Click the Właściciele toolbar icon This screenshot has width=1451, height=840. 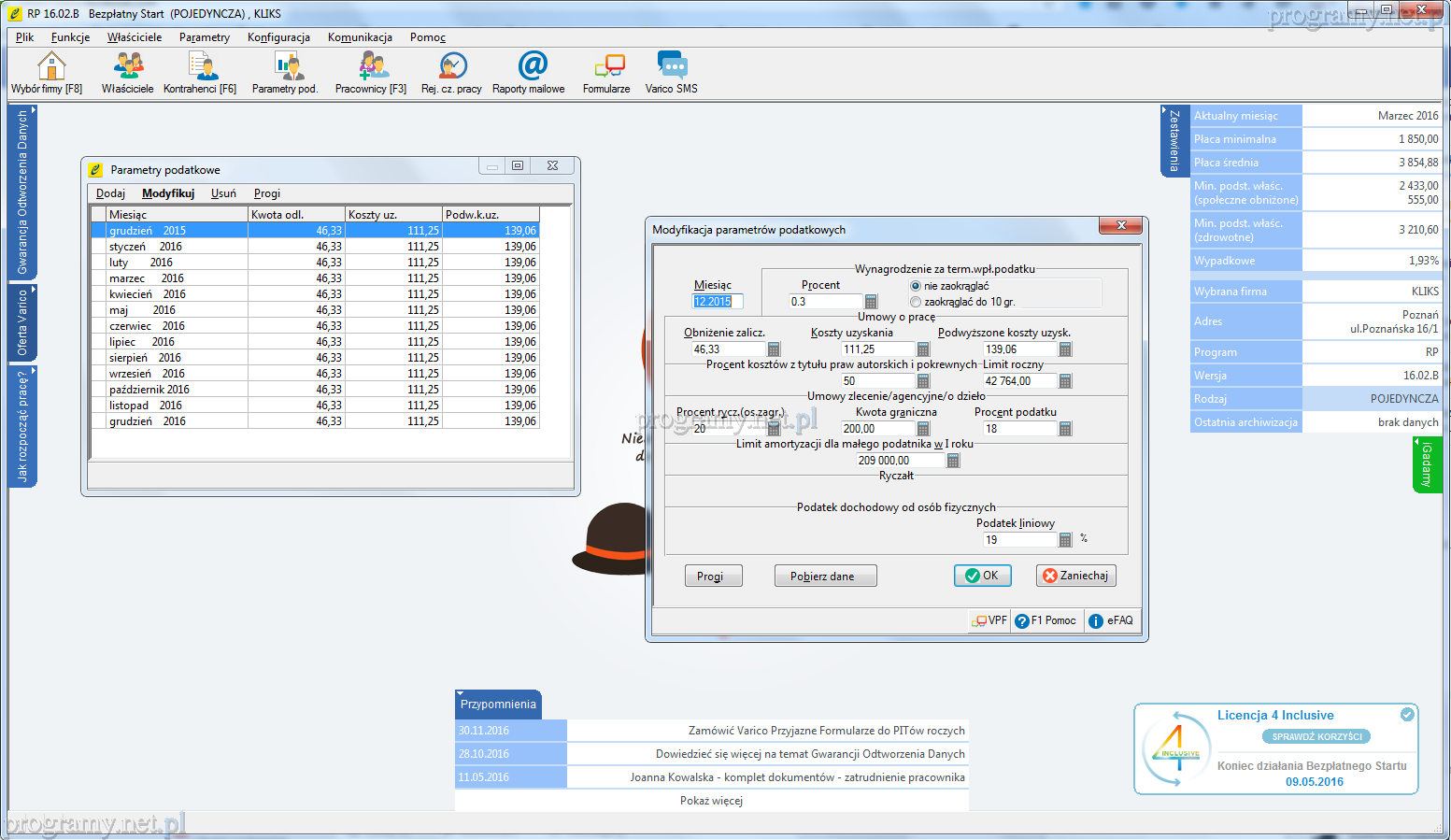pyautogui.click(x=128, y=66)
